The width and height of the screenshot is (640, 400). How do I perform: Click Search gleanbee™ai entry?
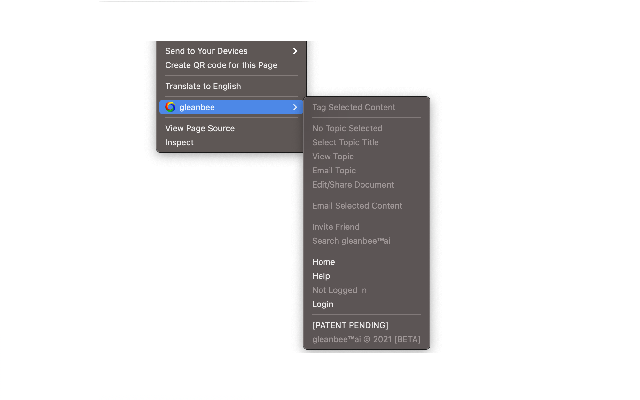(x=350, y=241)
